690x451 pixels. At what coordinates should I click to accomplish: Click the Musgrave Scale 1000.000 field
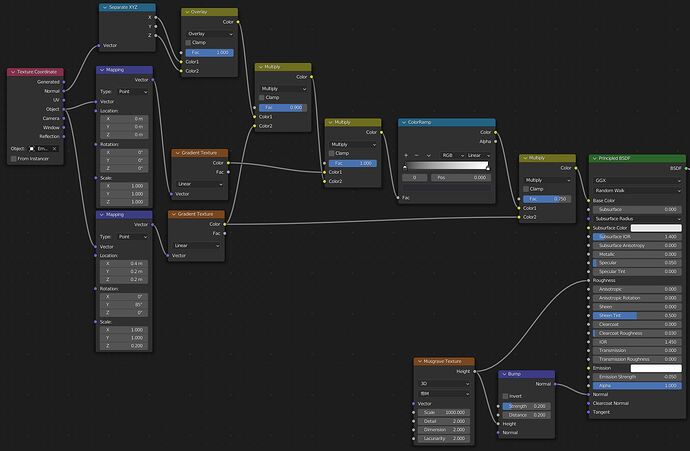coord(444,412)
